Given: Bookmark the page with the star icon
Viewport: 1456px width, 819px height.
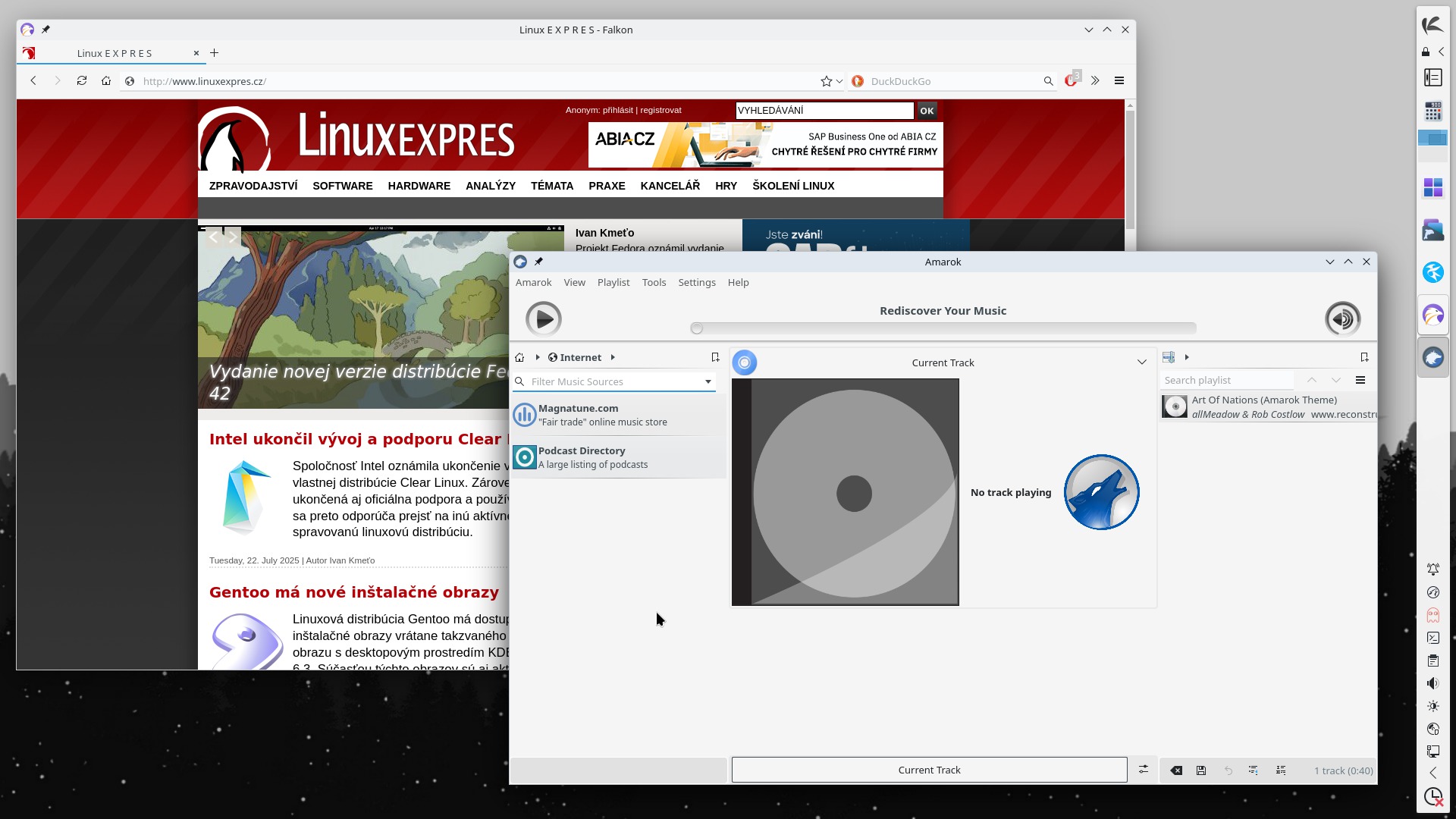Looking at the screenshot, I should tap(826, 81).
